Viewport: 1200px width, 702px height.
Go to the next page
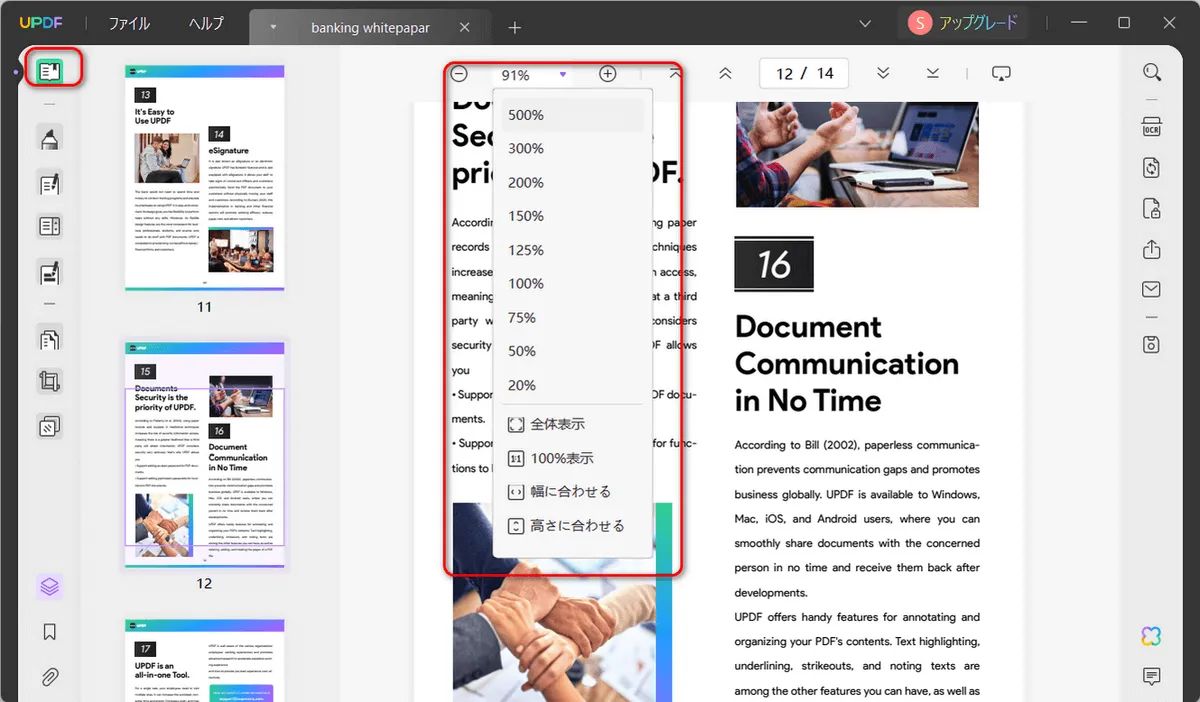(x=883, y=73)
